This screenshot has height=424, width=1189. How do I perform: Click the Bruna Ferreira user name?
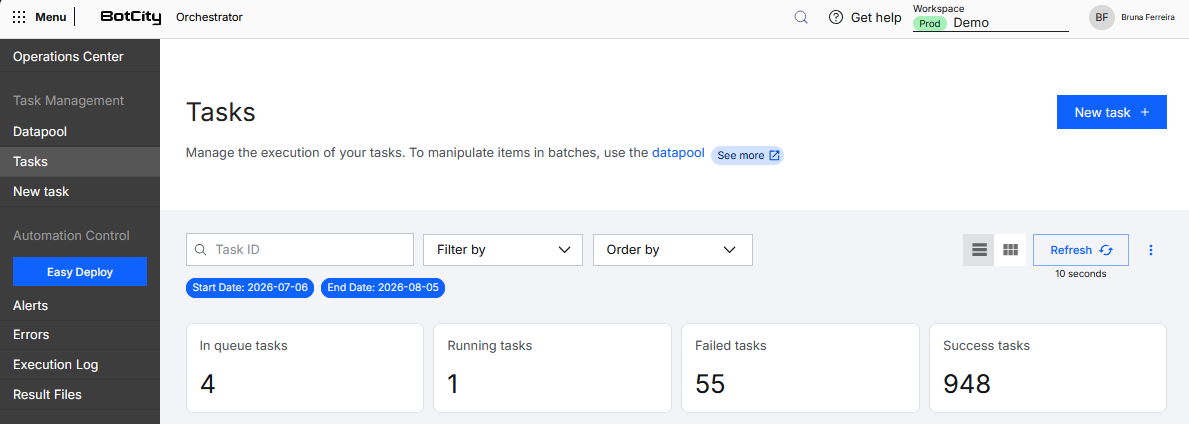tap(1148, 17)
